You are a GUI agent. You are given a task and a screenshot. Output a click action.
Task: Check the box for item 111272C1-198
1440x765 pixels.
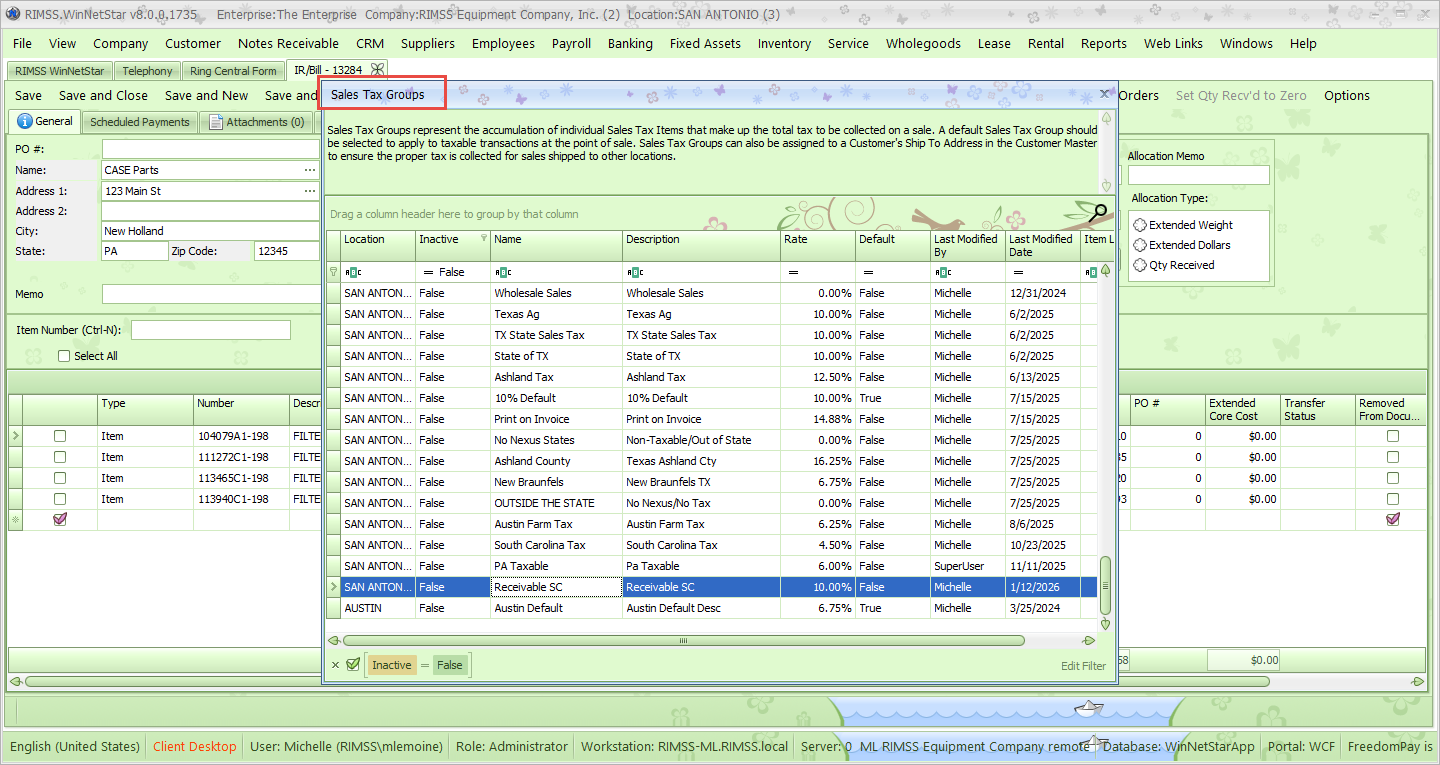(x=60, y=457)
